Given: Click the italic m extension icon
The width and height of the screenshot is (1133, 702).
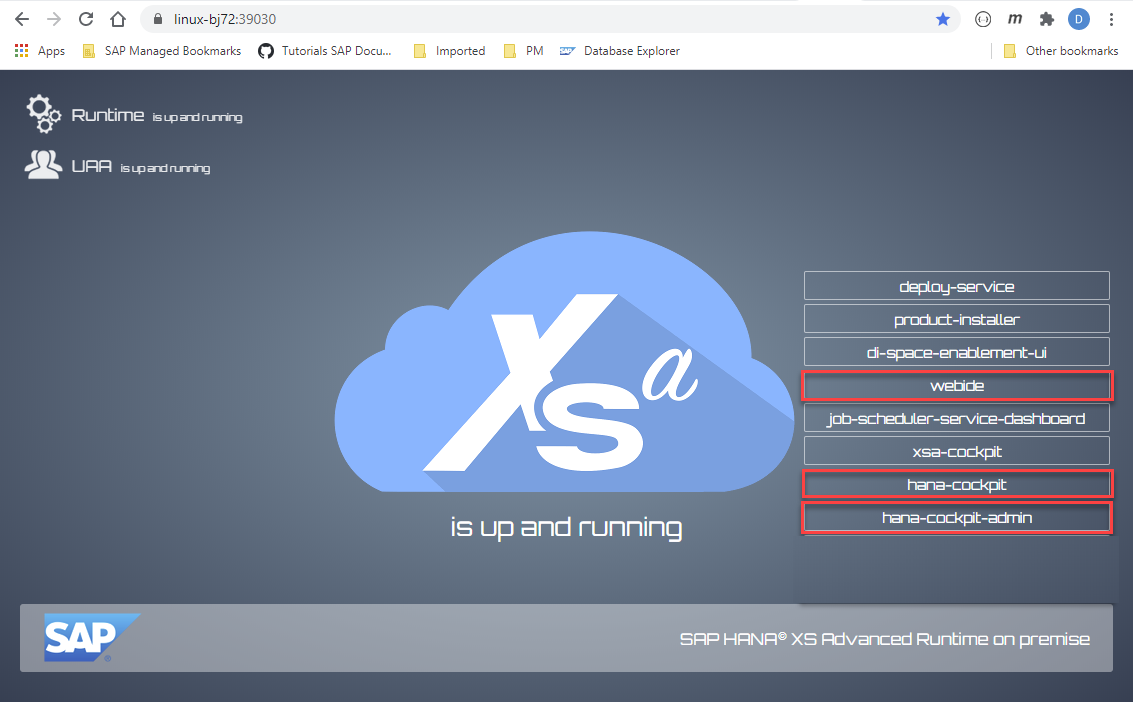Looking at the screenshot, I should click(x=1015, y=20).
